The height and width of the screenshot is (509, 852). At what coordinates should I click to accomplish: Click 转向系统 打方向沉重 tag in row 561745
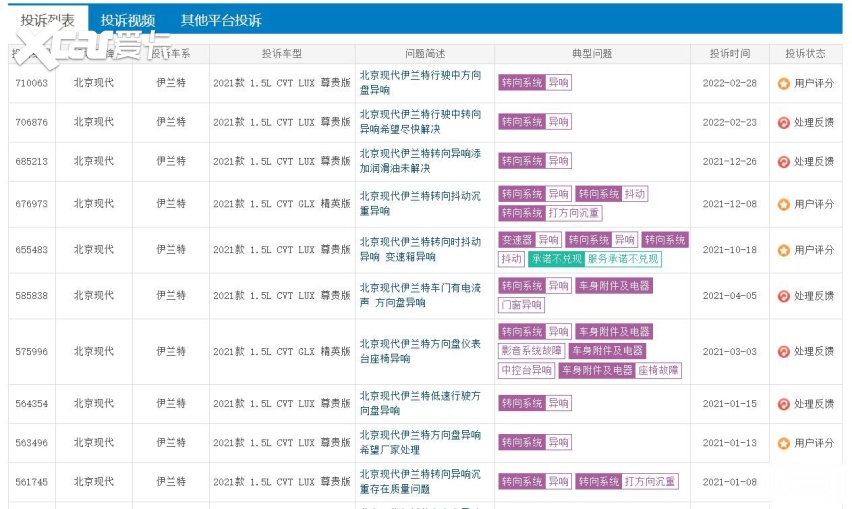[627, 481]
